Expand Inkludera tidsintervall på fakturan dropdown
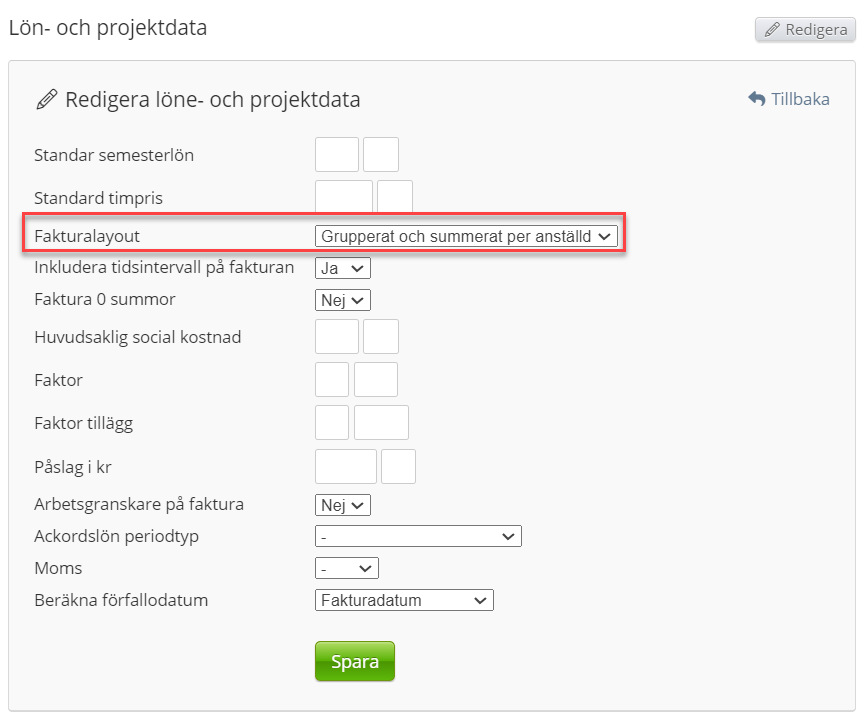This screenshot has width=865, height=721. 343,268
